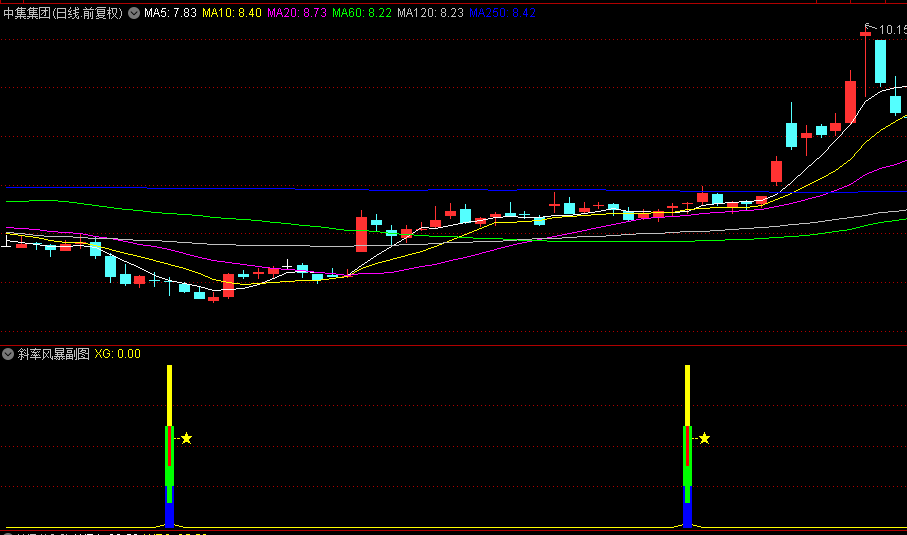Select the MA250: 8.42 label
Viewport: 907px width, 535px height.
pos(502,13)
